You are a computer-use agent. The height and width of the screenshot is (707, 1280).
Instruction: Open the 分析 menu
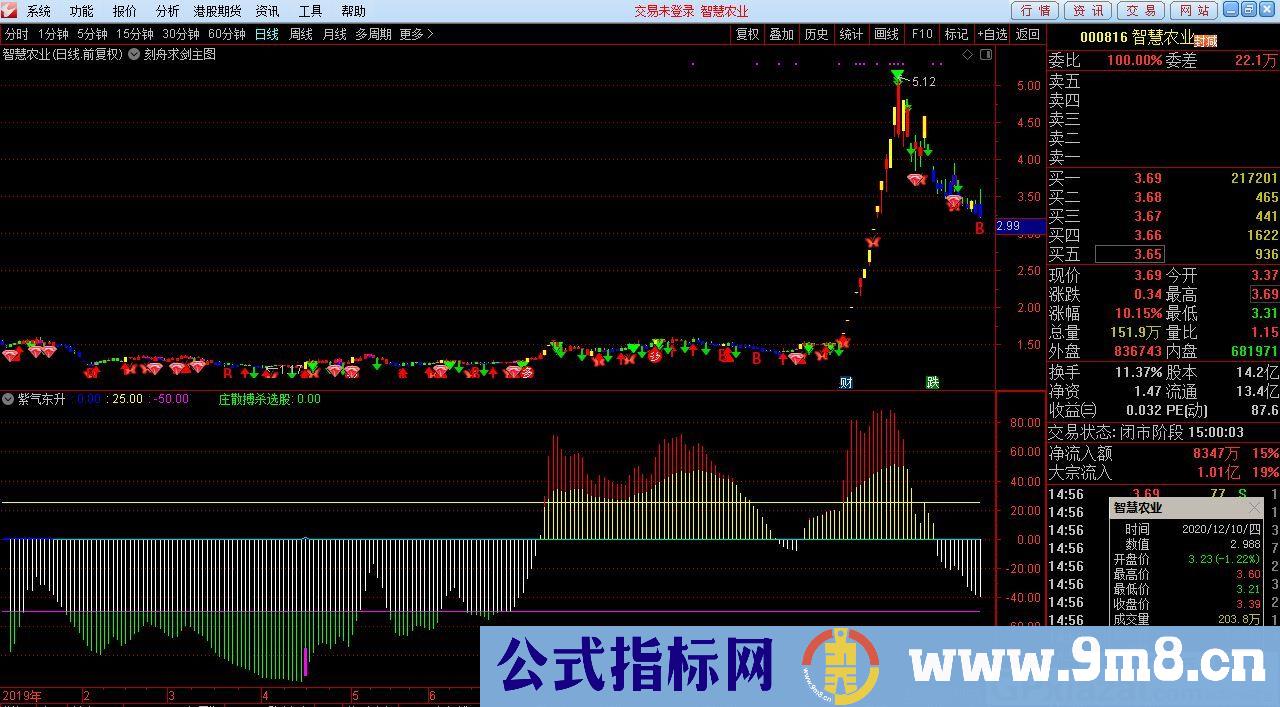click(x=168, y=11)
